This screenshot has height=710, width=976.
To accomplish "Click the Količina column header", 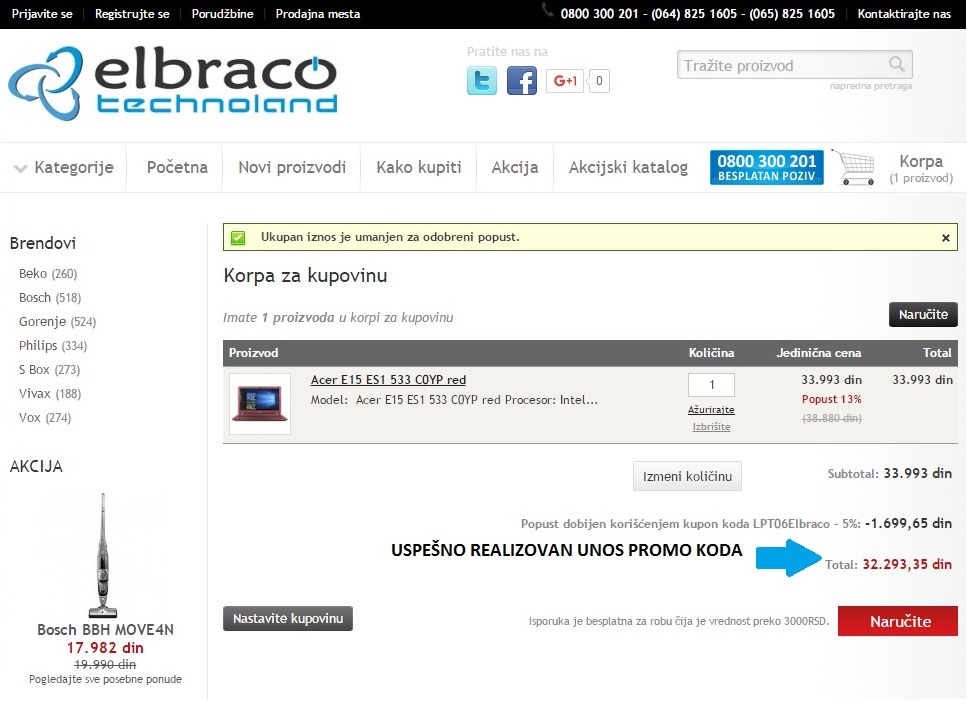I will [x=711, y=353].
